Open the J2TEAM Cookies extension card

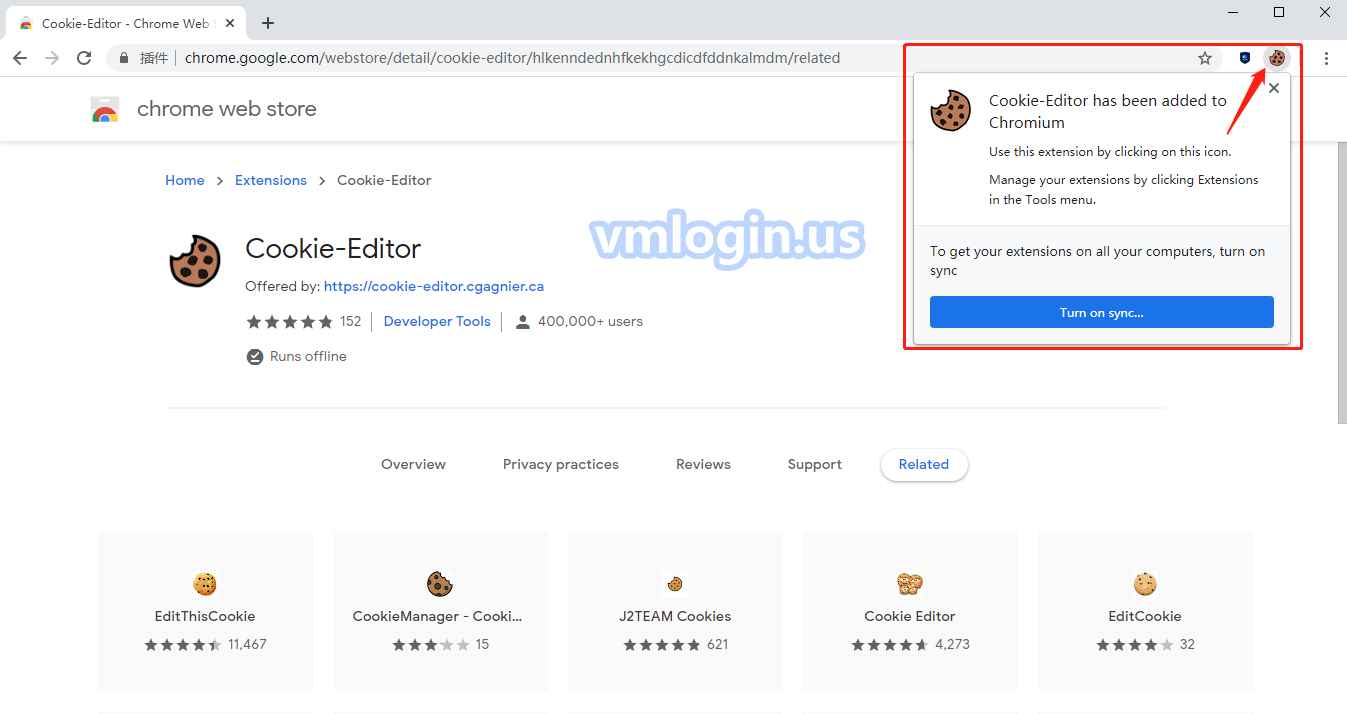pyautogui.click(x=675, y=610)
